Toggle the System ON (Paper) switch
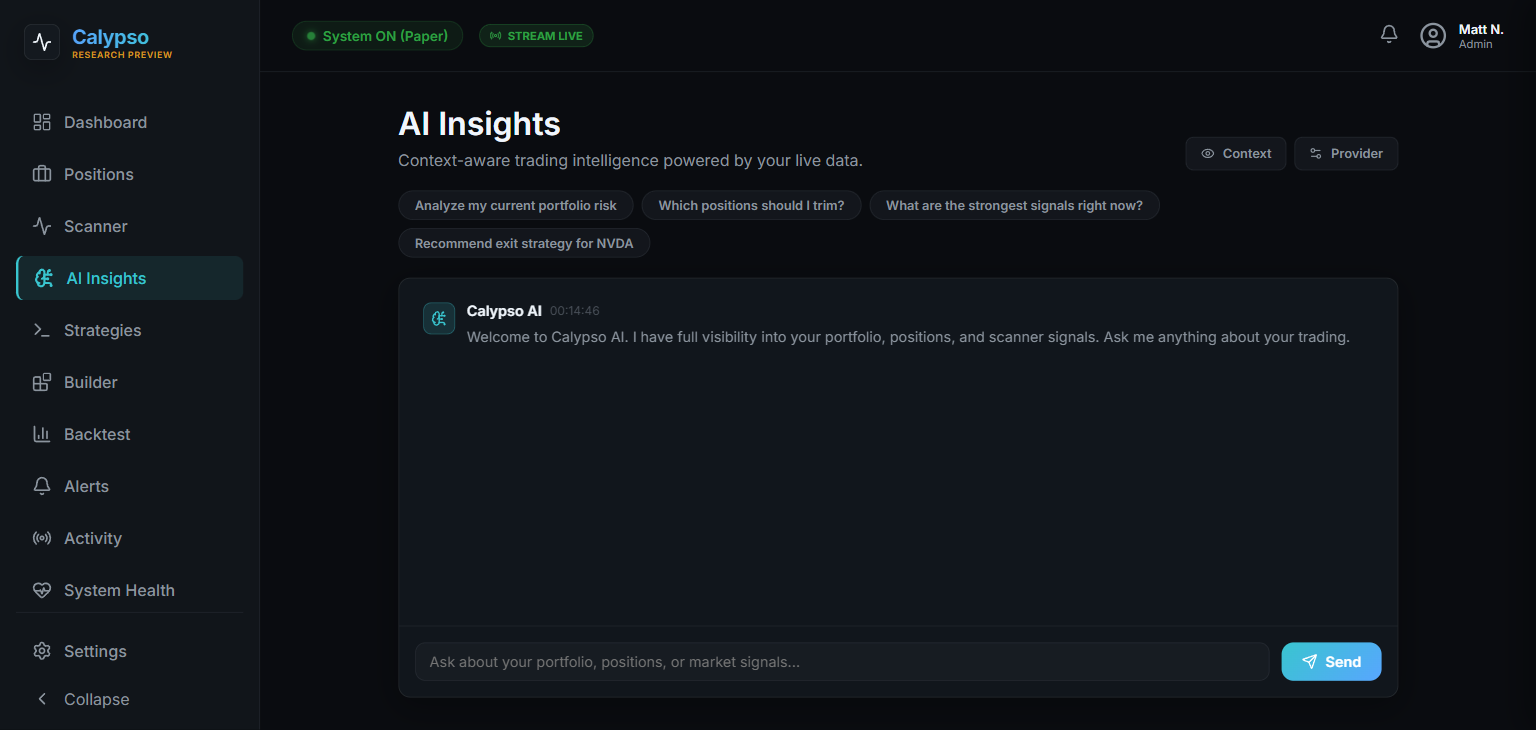1536x730 pixels. (377, 35)
